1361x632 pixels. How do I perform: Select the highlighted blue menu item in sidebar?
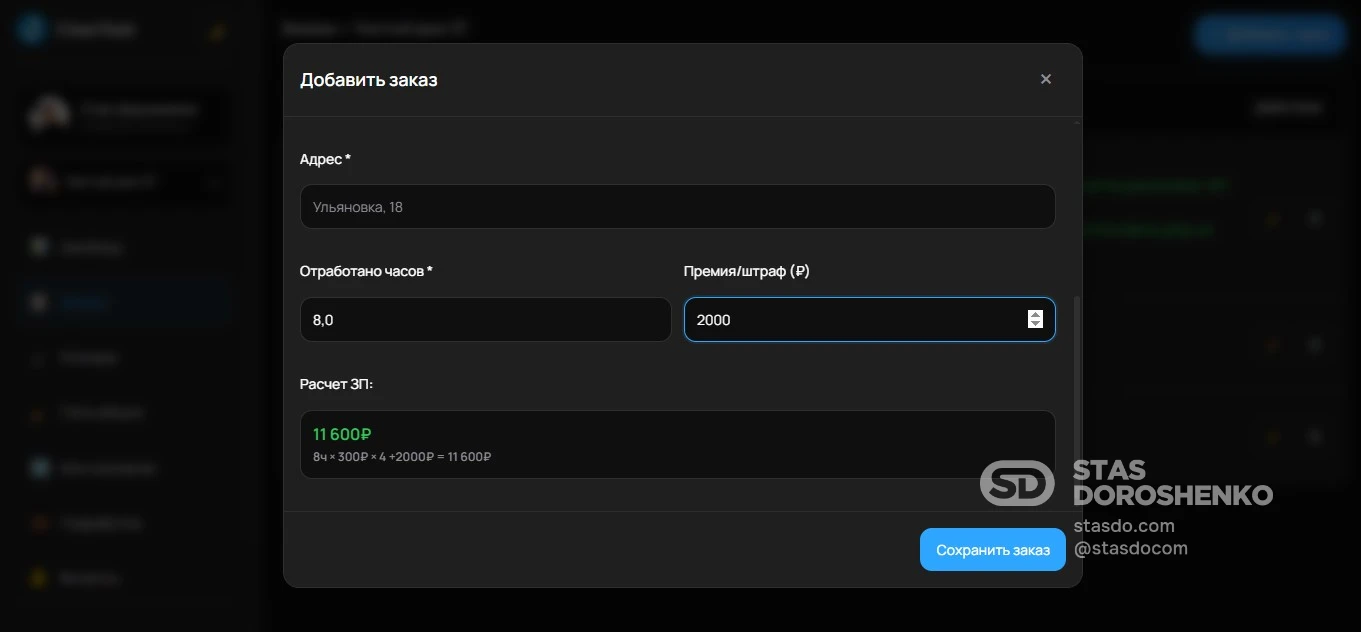click(90, 302)
